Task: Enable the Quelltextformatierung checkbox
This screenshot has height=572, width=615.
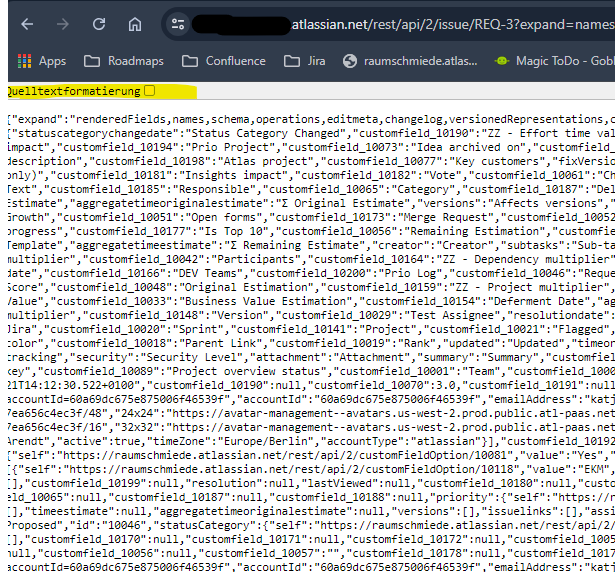Action: 149,91
